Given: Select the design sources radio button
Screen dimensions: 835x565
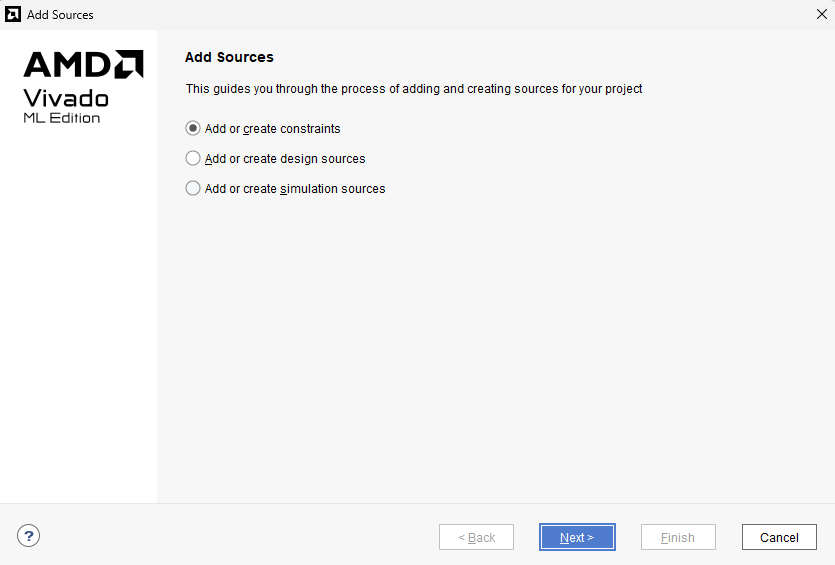Looking at the screenshot, I should (x=193, y=159).
